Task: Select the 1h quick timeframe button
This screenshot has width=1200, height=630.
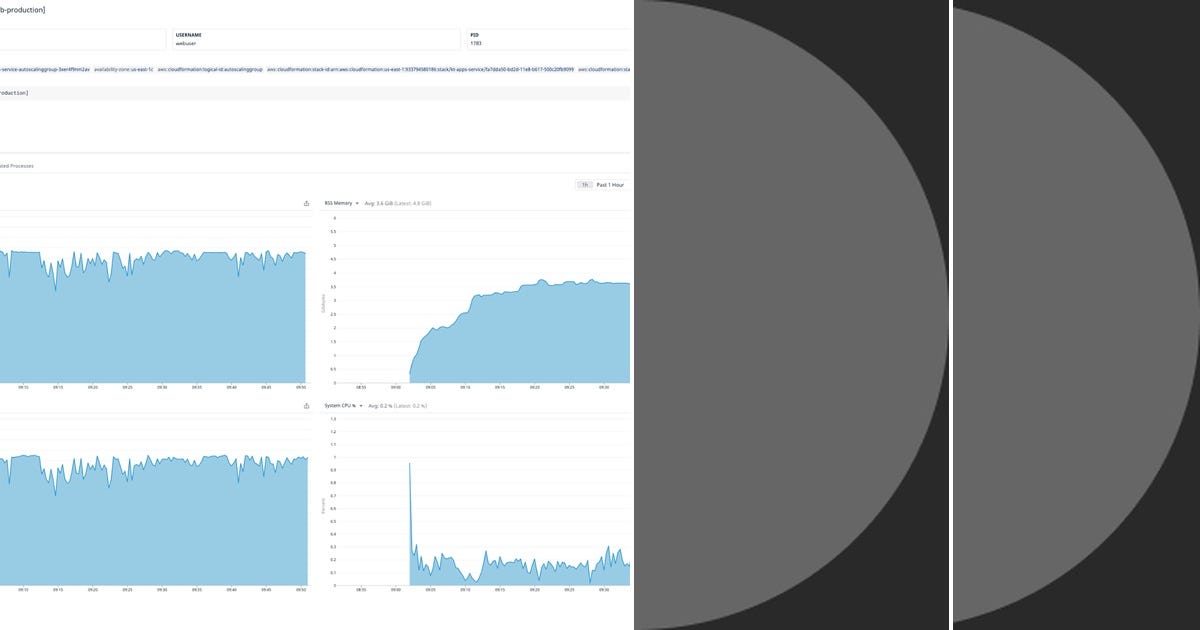Action: [584, 184]
